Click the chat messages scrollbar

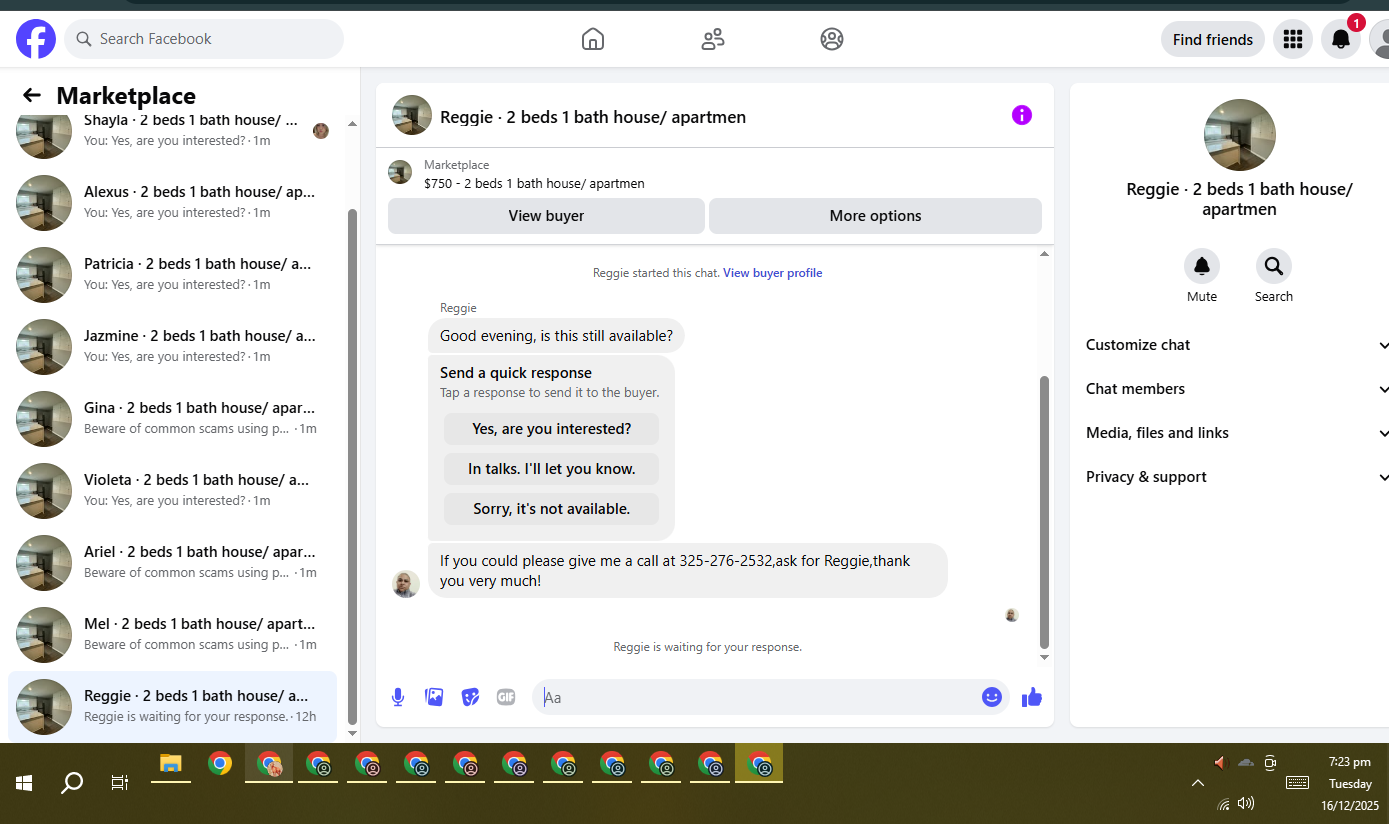point(1045,512)
